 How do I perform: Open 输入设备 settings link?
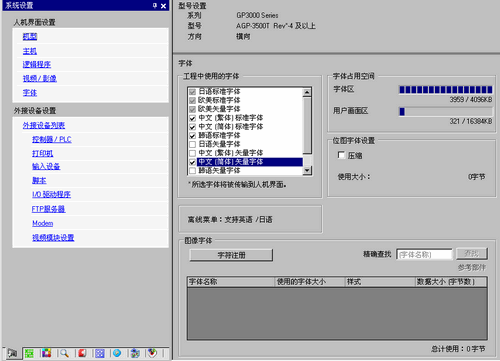46,166
